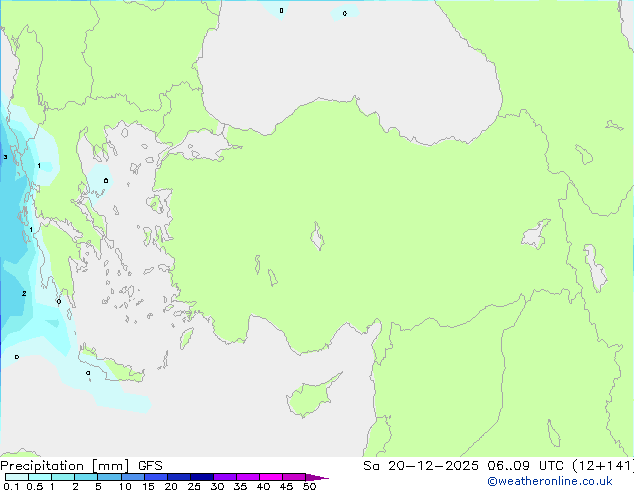This screenshot has height=490, width=634.
Task: Click the date 'Sa 20-12-2025' text
Action: click(421, 466)
